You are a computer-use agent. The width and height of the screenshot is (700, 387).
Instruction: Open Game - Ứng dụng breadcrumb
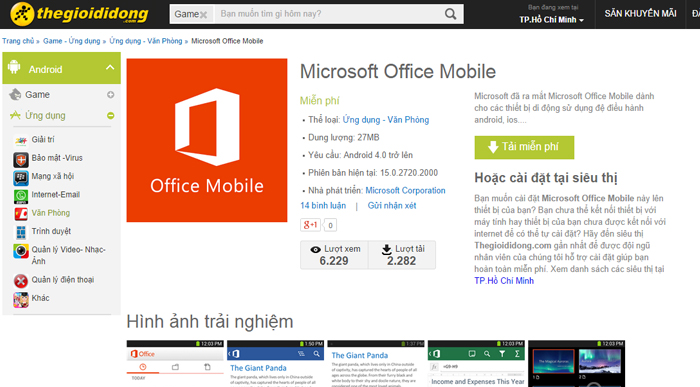point(71,41)
